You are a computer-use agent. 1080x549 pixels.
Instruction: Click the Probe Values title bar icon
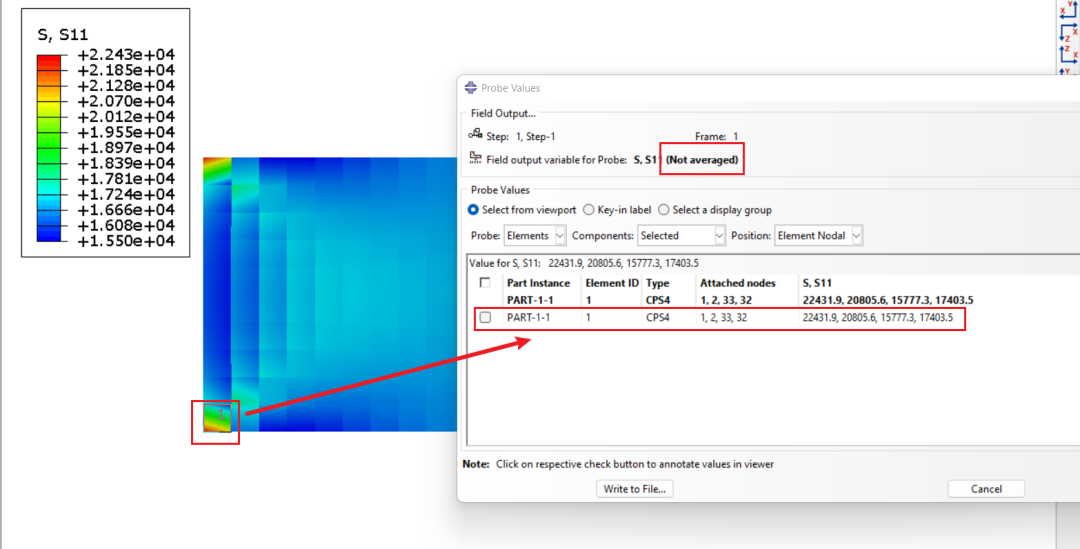point(470,87)
